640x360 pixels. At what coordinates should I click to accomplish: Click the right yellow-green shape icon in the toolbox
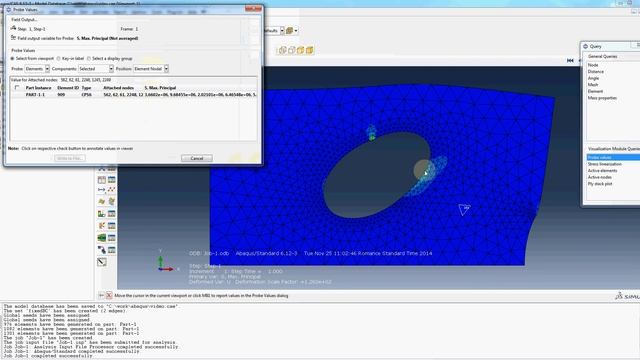111,202
